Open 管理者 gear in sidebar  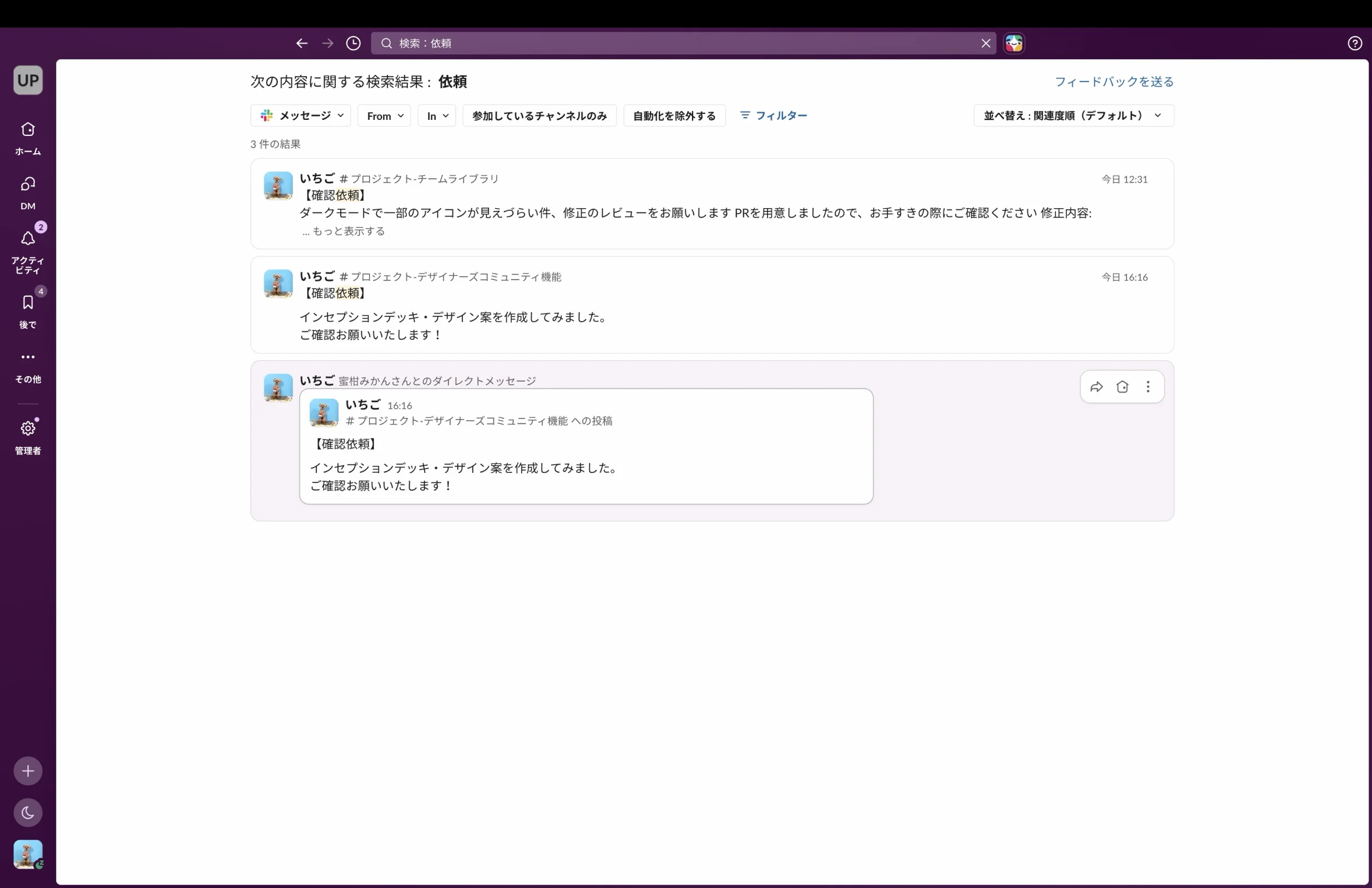[x=28, y=438]
